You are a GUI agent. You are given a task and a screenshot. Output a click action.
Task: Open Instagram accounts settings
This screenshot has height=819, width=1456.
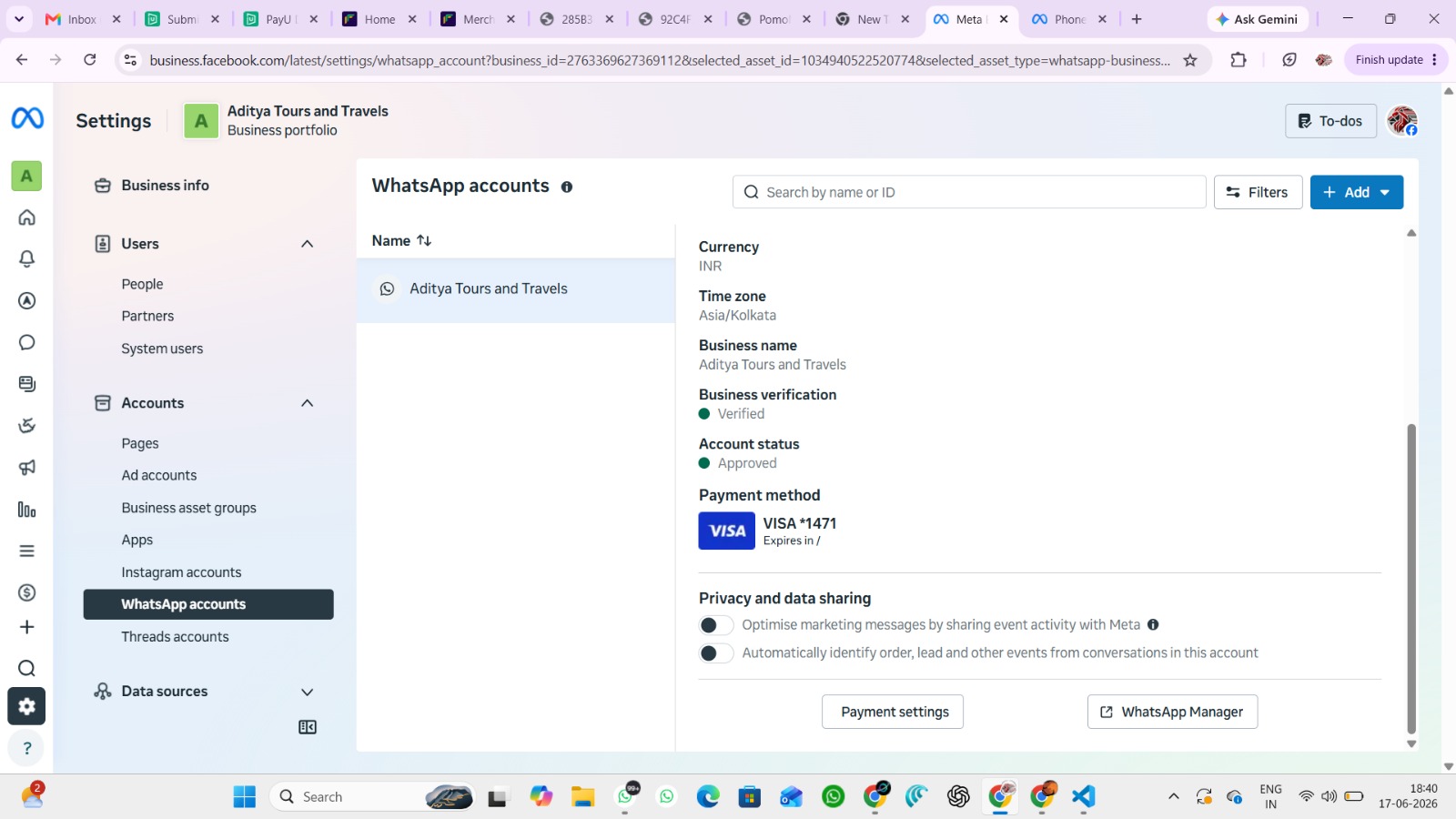(x=182, y=572)
